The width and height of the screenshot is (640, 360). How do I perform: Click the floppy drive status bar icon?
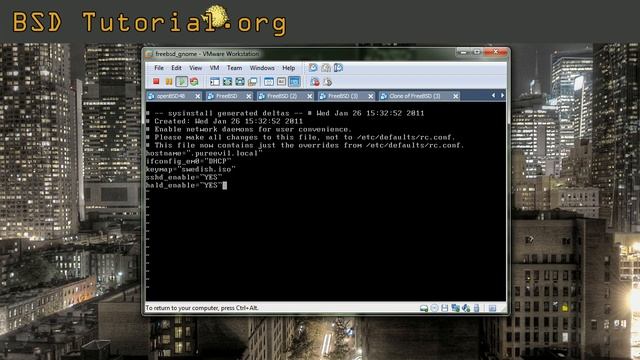444,308
